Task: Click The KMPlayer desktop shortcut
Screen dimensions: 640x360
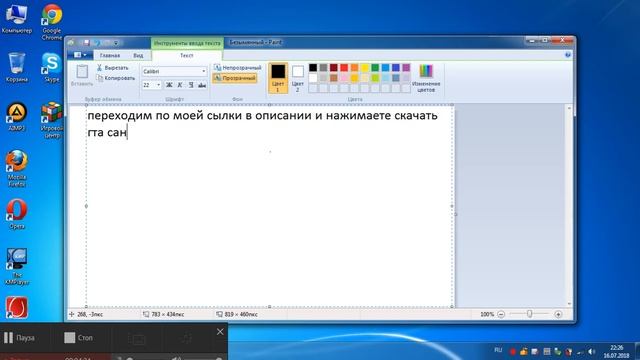Action: [x=17, y=266]
